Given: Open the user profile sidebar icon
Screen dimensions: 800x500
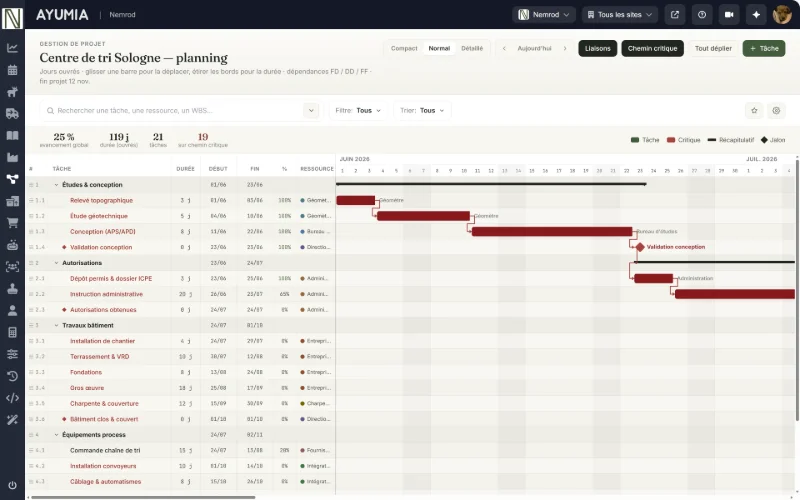Looking at the screenshot, I should (x=12, y=310).
